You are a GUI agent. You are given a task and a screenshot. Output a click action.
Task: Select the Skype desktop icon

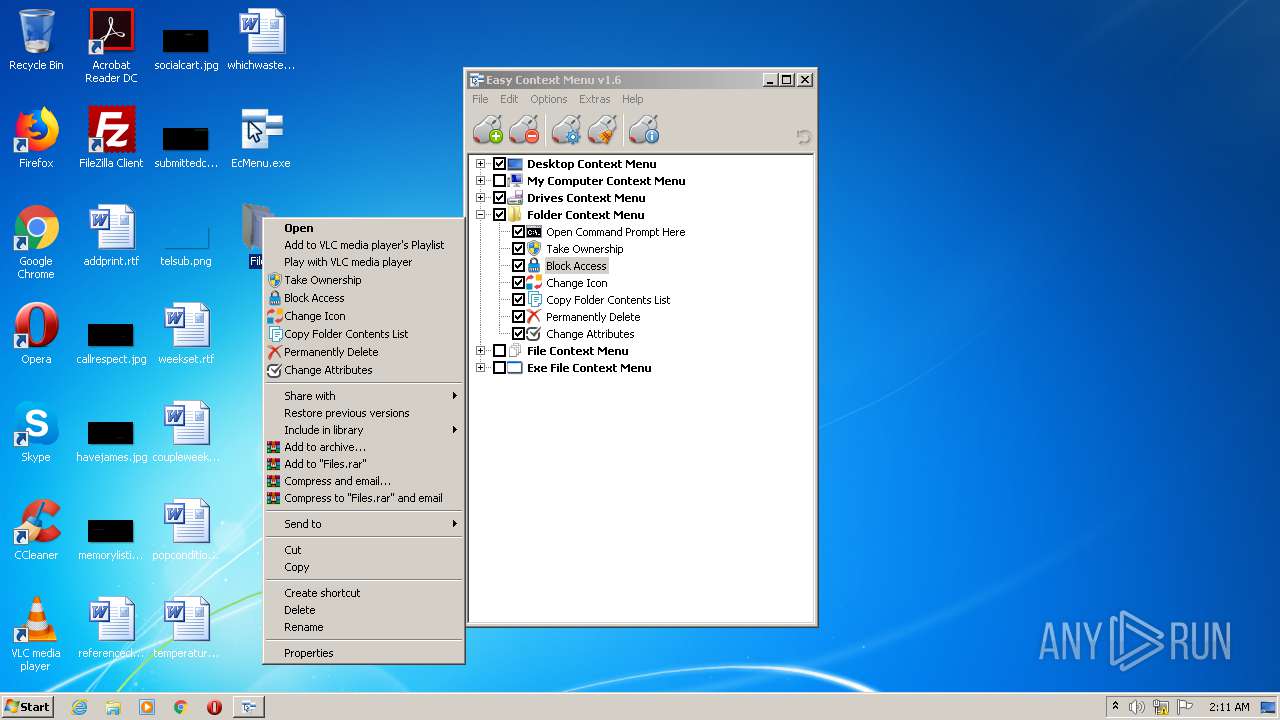click(36, 432)
